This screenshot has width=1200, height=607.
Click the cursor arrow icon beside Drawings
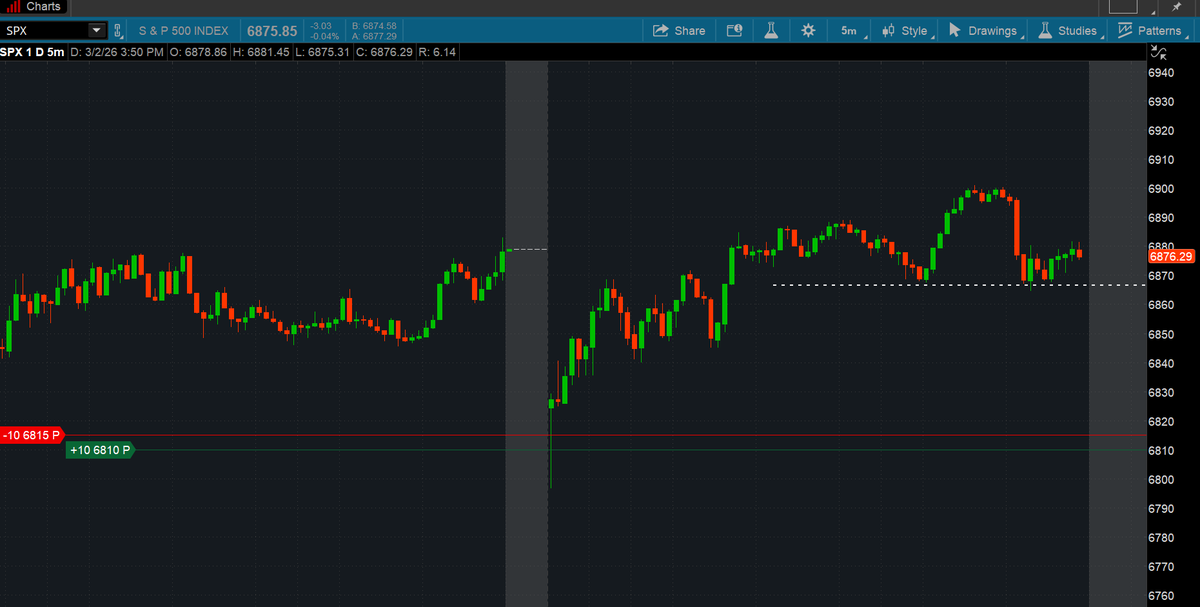click(x=955, y=31)
